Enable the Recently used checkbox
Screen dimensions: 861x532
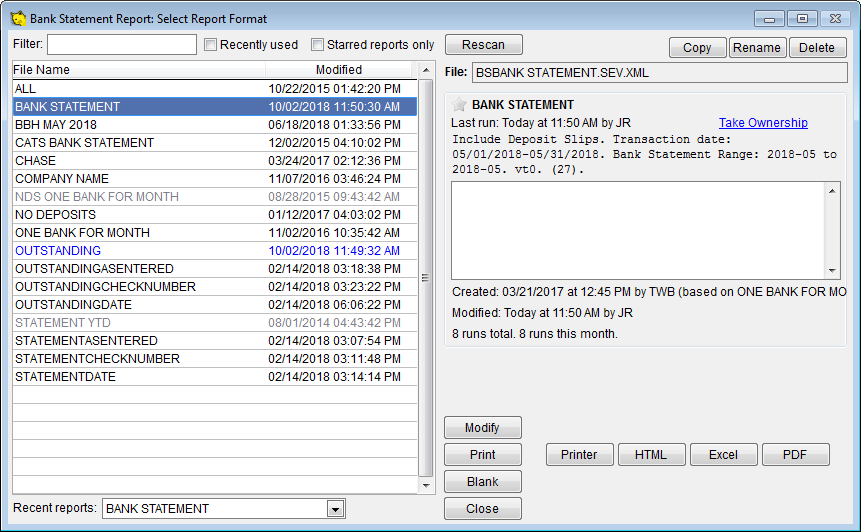210,44
